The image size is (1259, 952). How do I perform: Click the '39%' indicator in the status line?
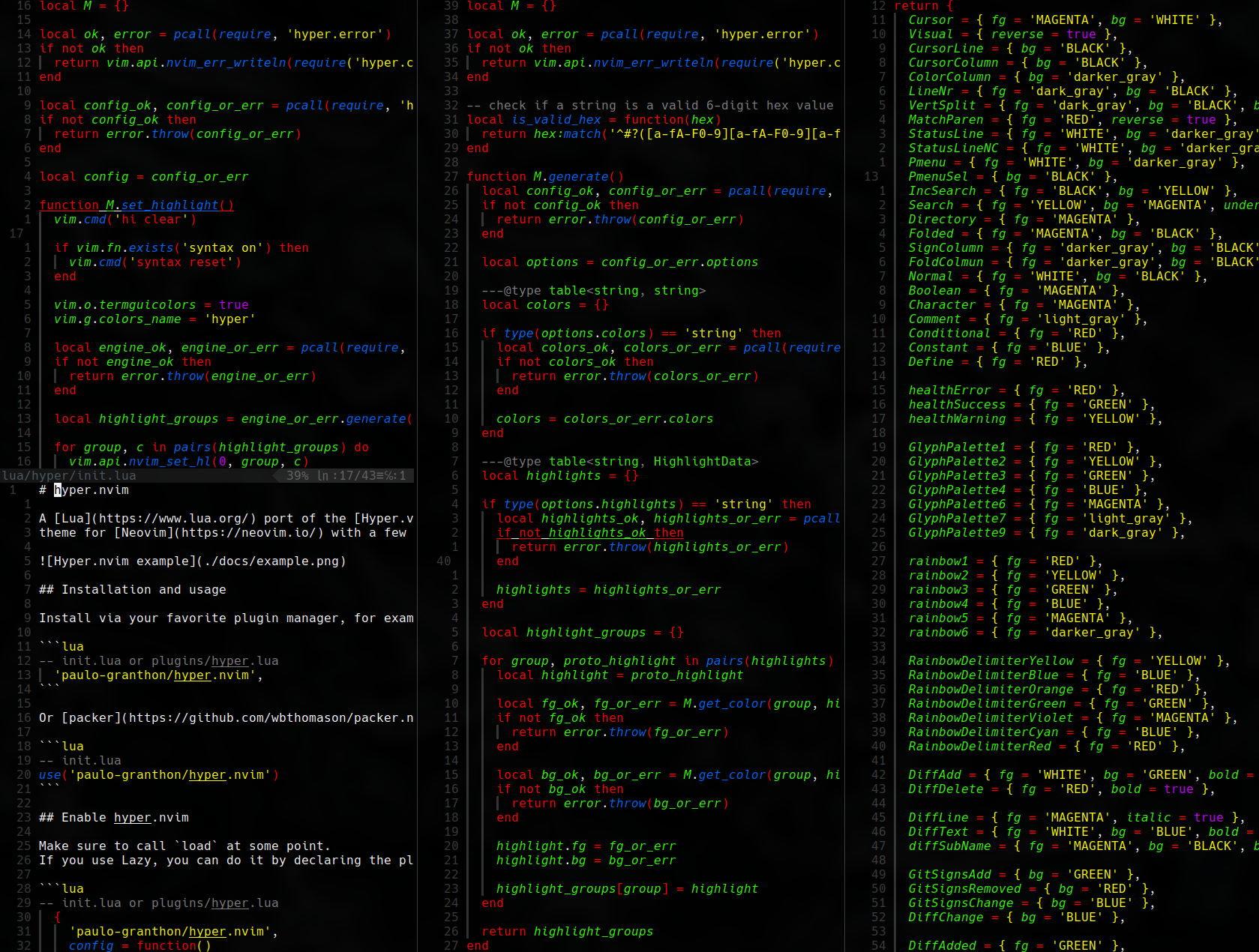pos(298,475)
